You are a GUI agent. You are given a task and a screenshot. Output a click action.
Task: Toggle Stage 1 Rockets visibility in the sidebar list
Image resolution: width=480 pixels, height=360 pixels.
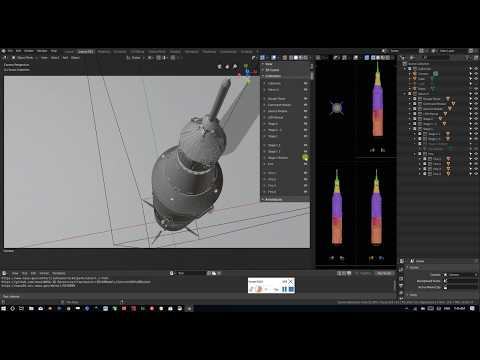coord(306,158)
